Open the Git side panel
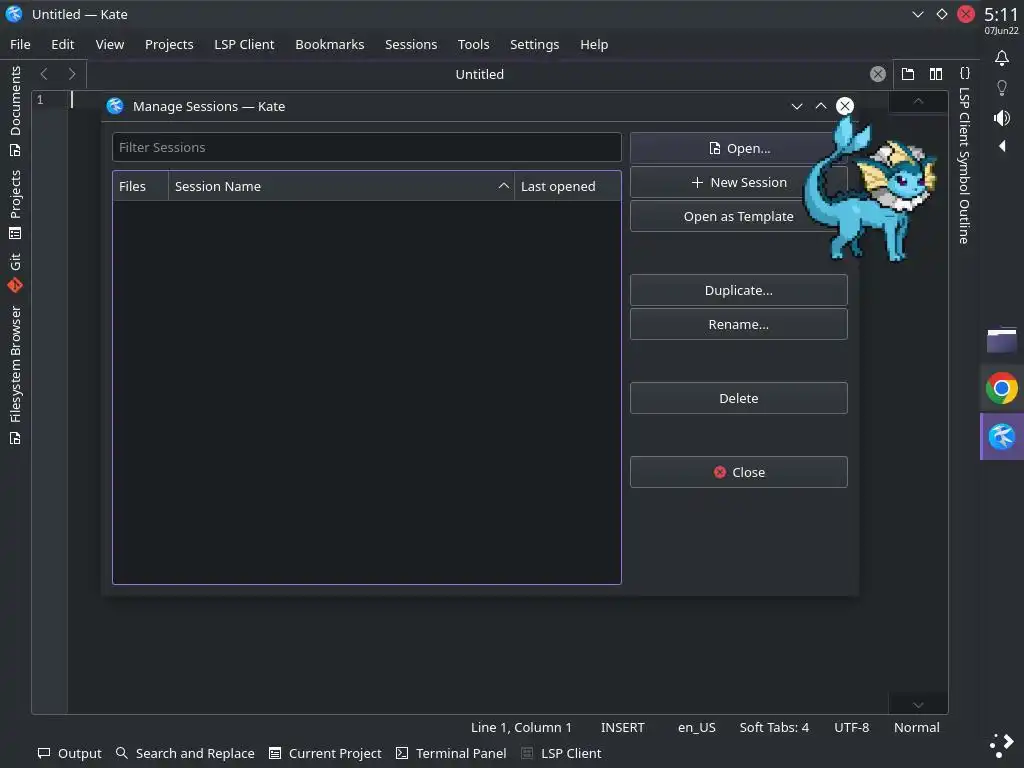1024x768 pixels. click(x=15, y=272)
